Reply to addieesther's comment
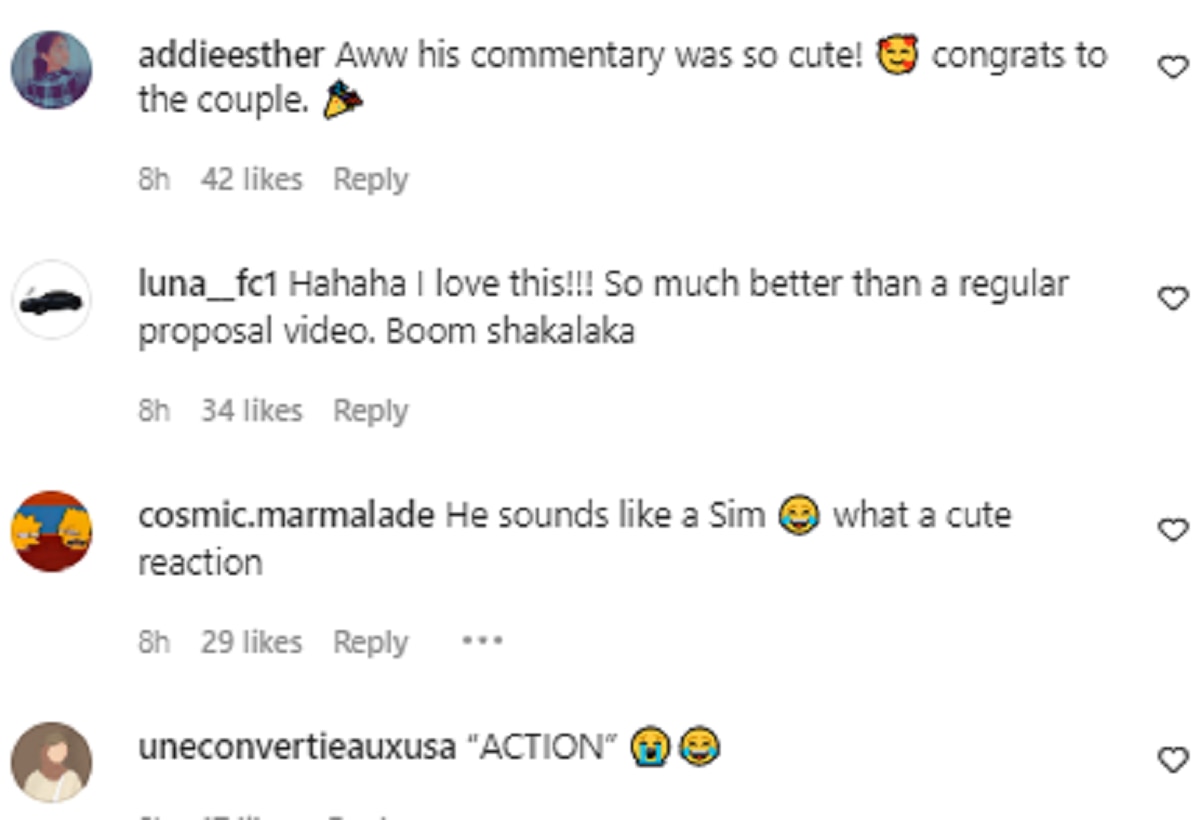 370,180
